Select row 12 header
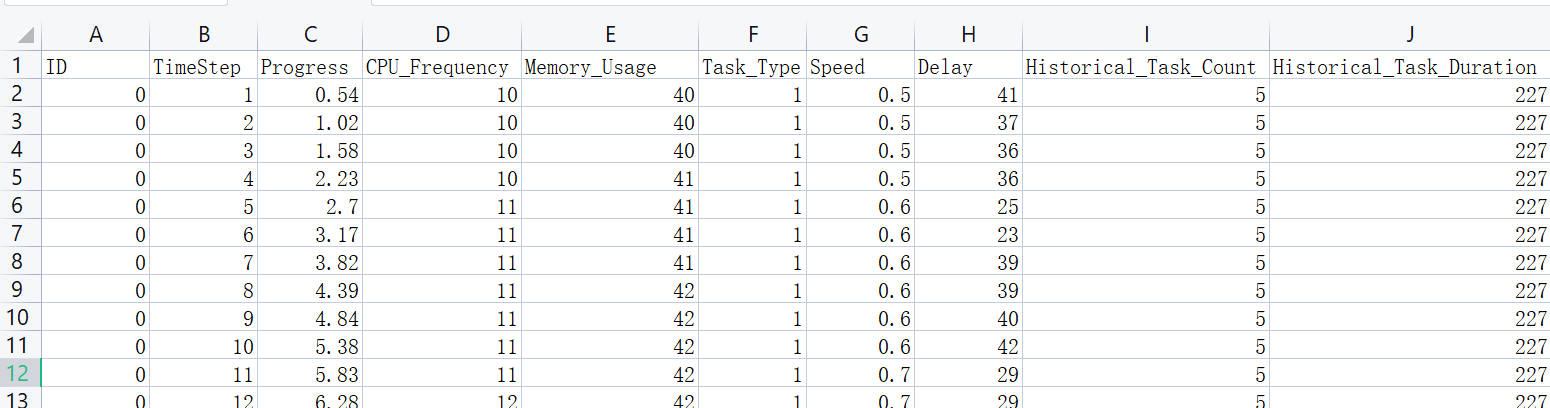Screen dimensions: 1550x408 click(21, 374)
